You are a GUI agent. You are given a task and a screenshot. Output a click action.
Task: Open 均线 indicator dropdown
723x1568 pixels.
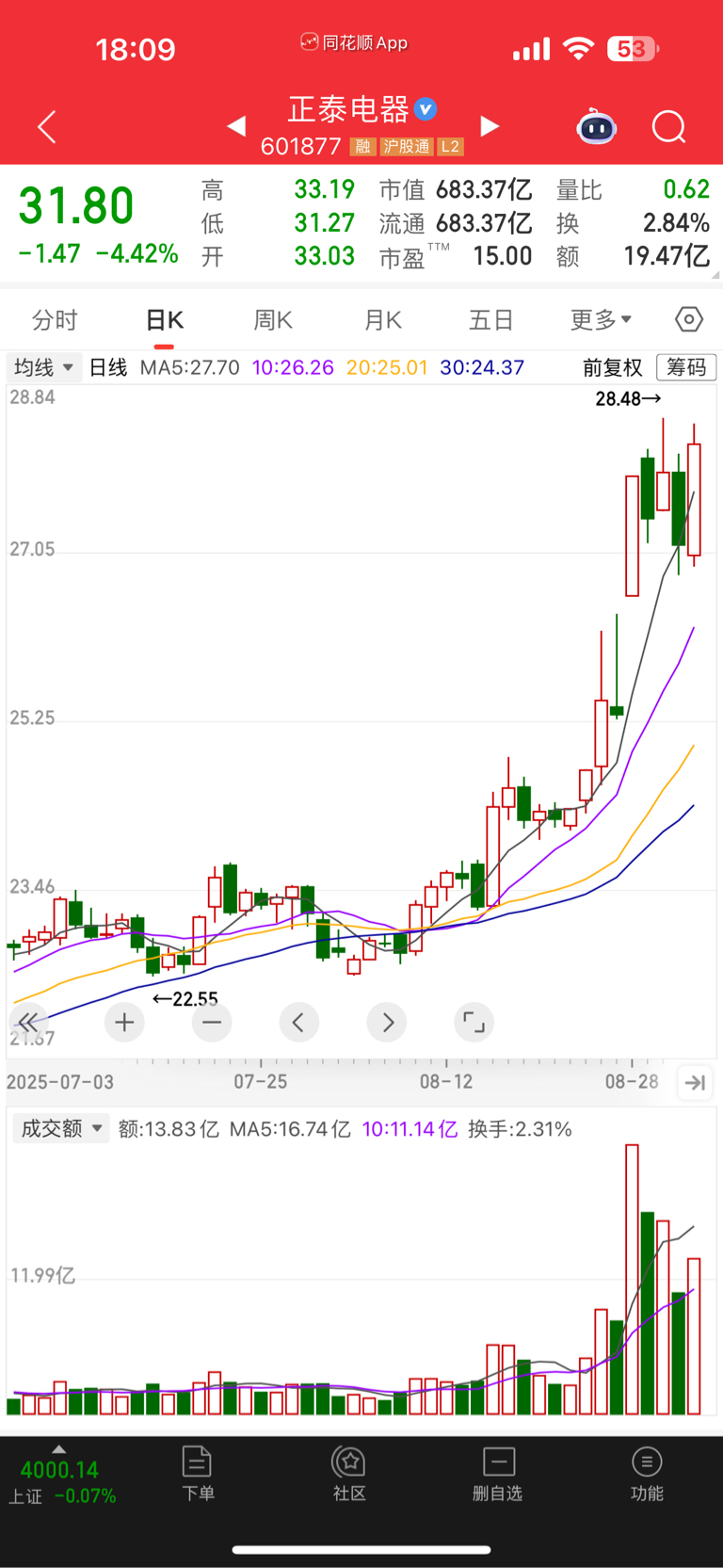(x=42, y=367)
